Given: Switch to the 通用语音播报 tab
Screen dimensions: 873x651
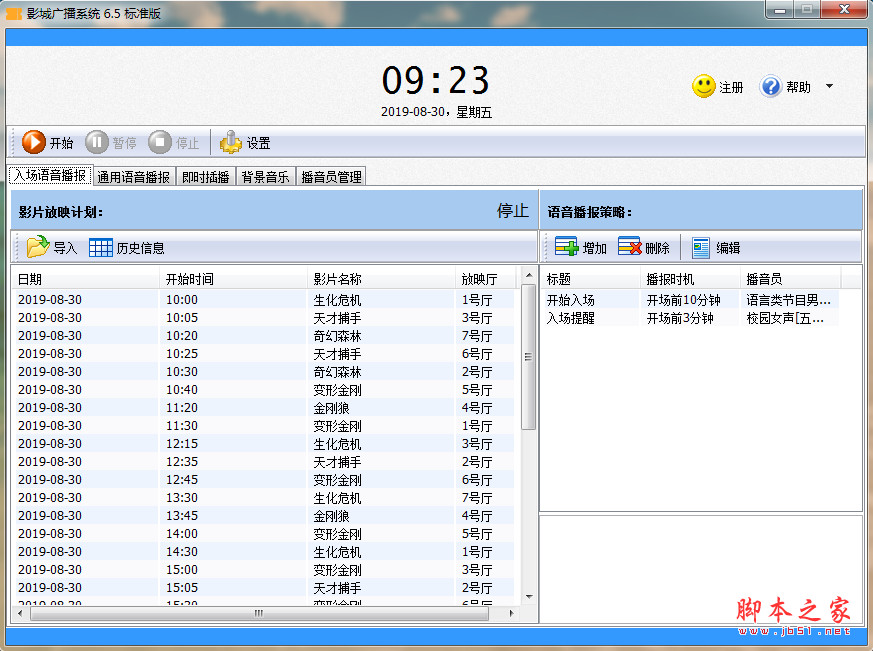Looking at the screenshot, I should pyautogui.click(x=133, y=177).
